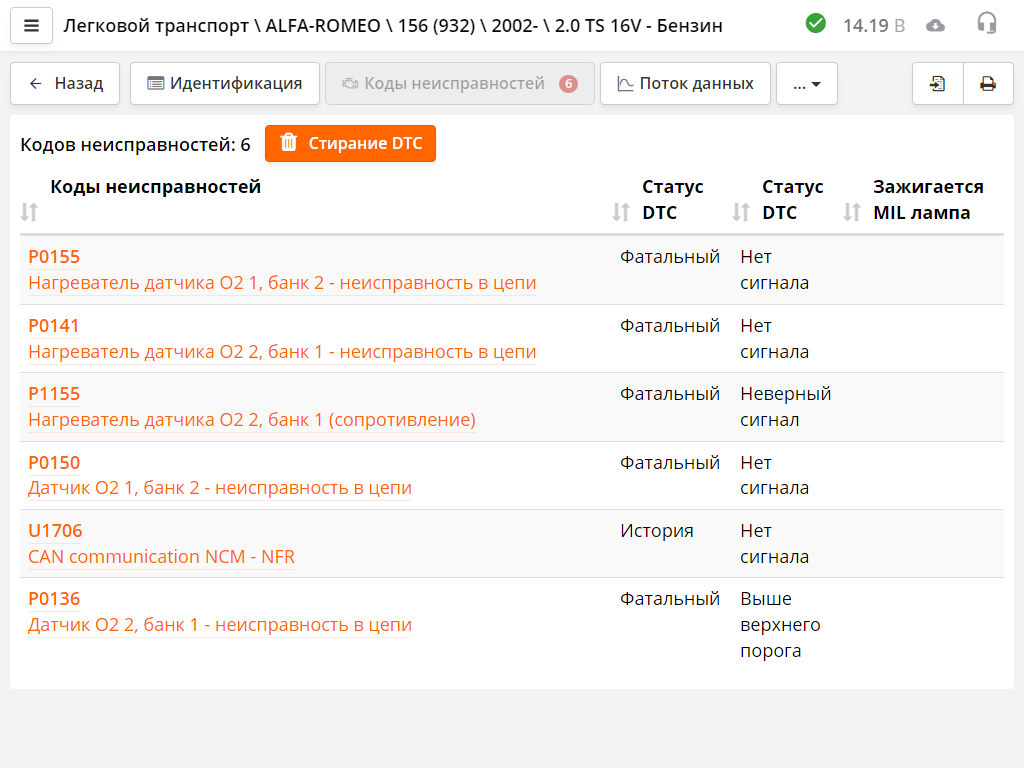Open the U1706 CAN communication code
Screen dimensions: 1024x768
[55, 531]
